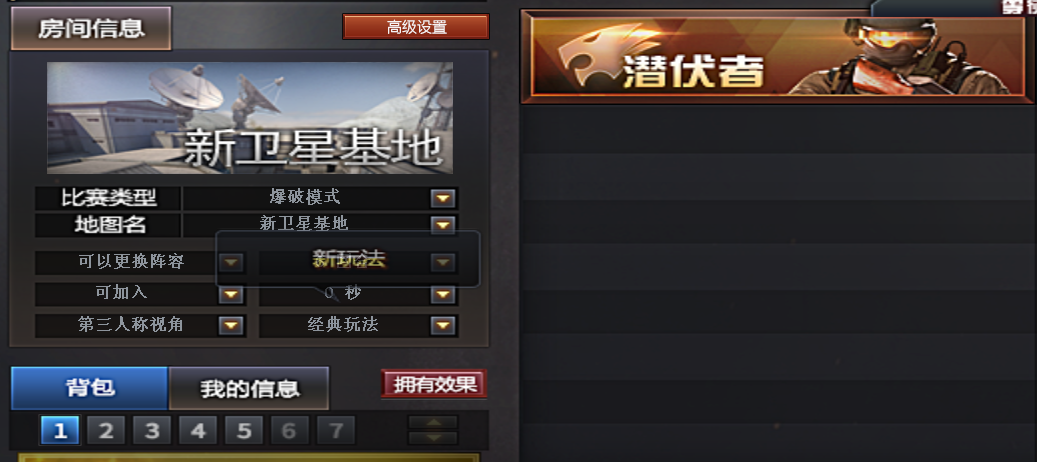The height and width of the screenshot is (462, 1037).
Task: Select backpack slot 1
Action: point(60,430)
